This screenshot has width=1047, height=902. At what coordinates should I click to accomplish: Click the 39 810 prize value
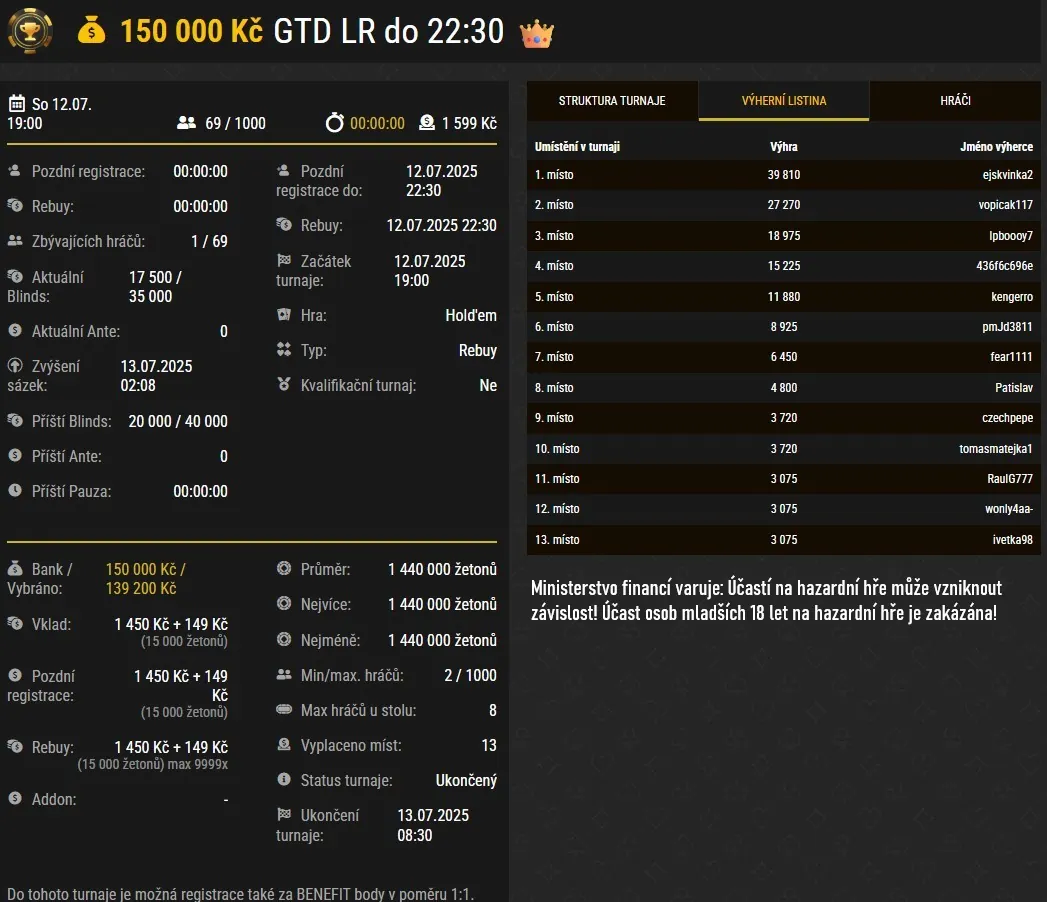point(783,175)
